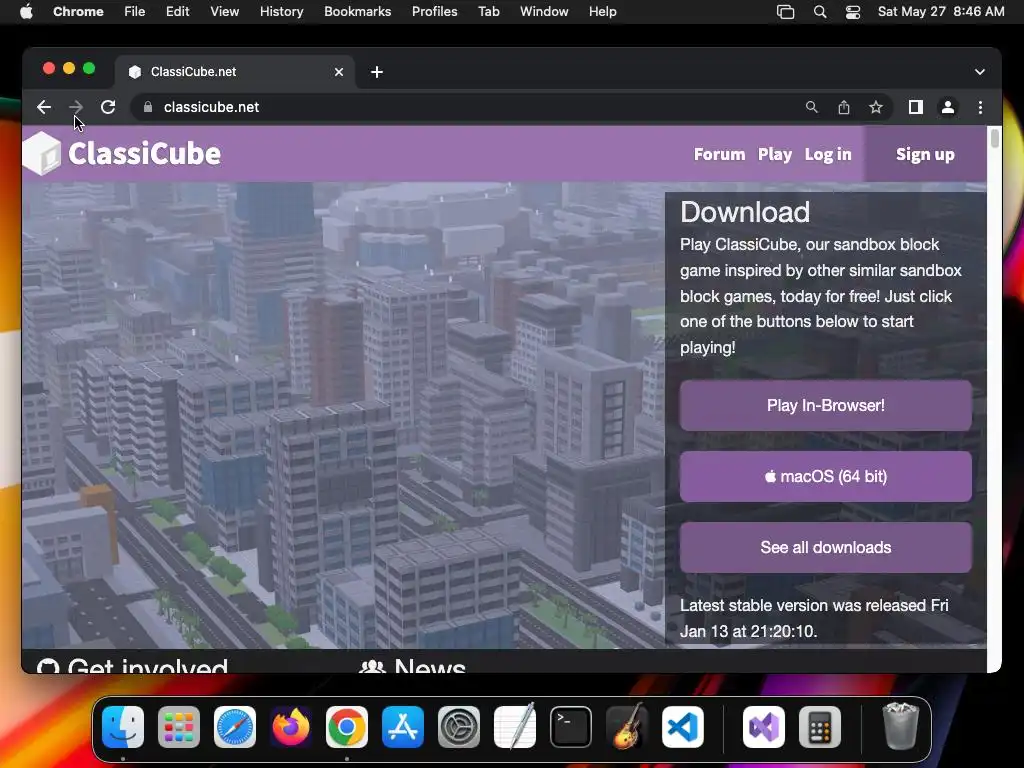The image size is (1024, 768).
Task: Open Control Center in menu bar
Action: pyautogui.click(x=853, y=12)
